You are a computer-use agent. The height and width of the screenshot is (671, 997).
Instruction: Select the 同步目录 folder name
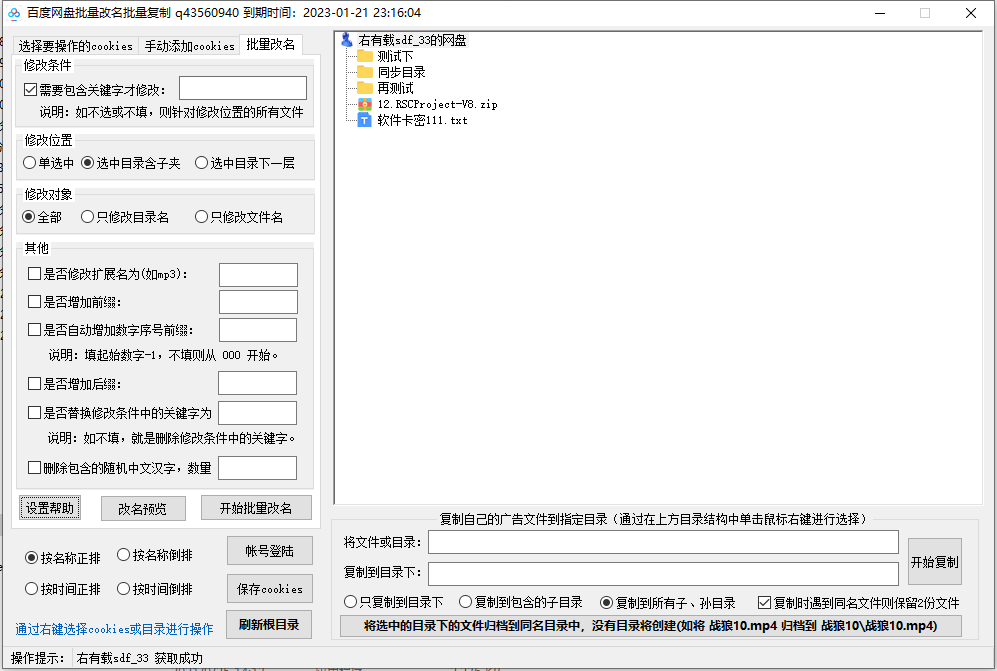coord(401,72)
